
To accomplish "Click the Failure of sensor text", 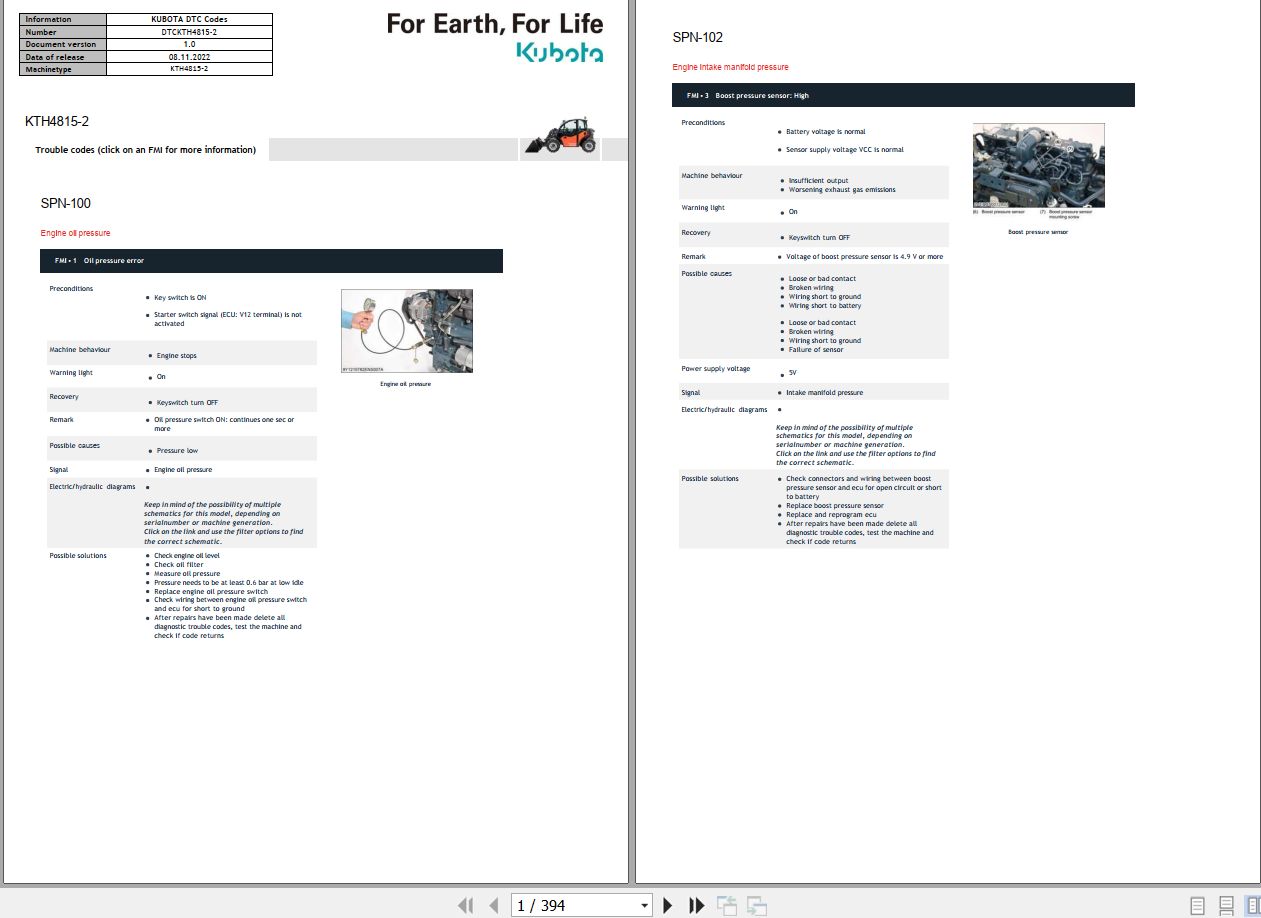I will coord(816,350).
